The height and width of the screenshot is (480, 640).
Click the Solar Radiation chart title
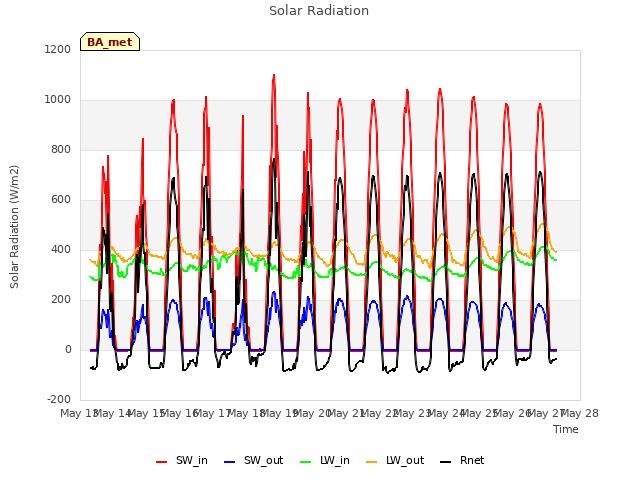(319, 11)
